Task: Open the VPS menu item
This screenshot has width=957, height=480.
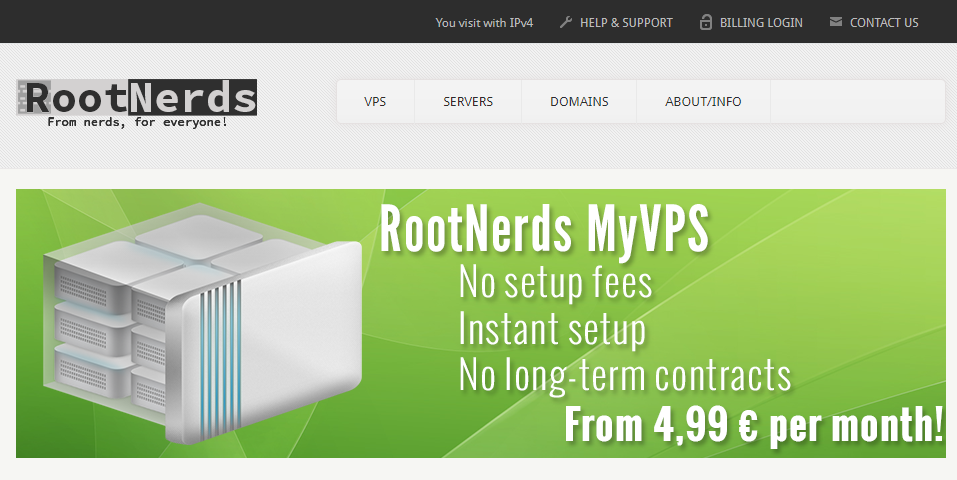Action: tap(375, 101)
